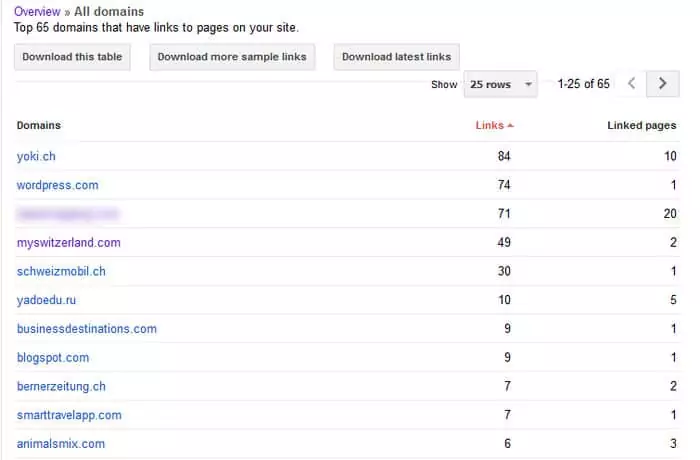This screenshot has width=700, height=460.
Task: Open the Overview breadcrumb link
Action: 37,12
